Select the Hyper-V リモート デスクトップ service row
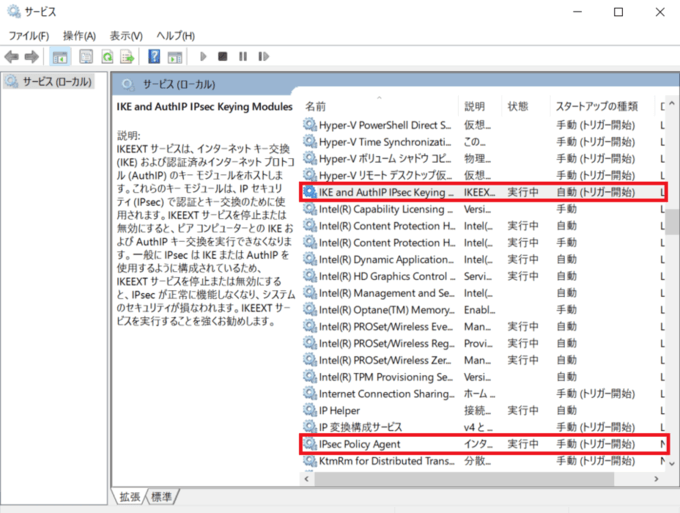The image size is (680, 513). (x=483, y=176)
